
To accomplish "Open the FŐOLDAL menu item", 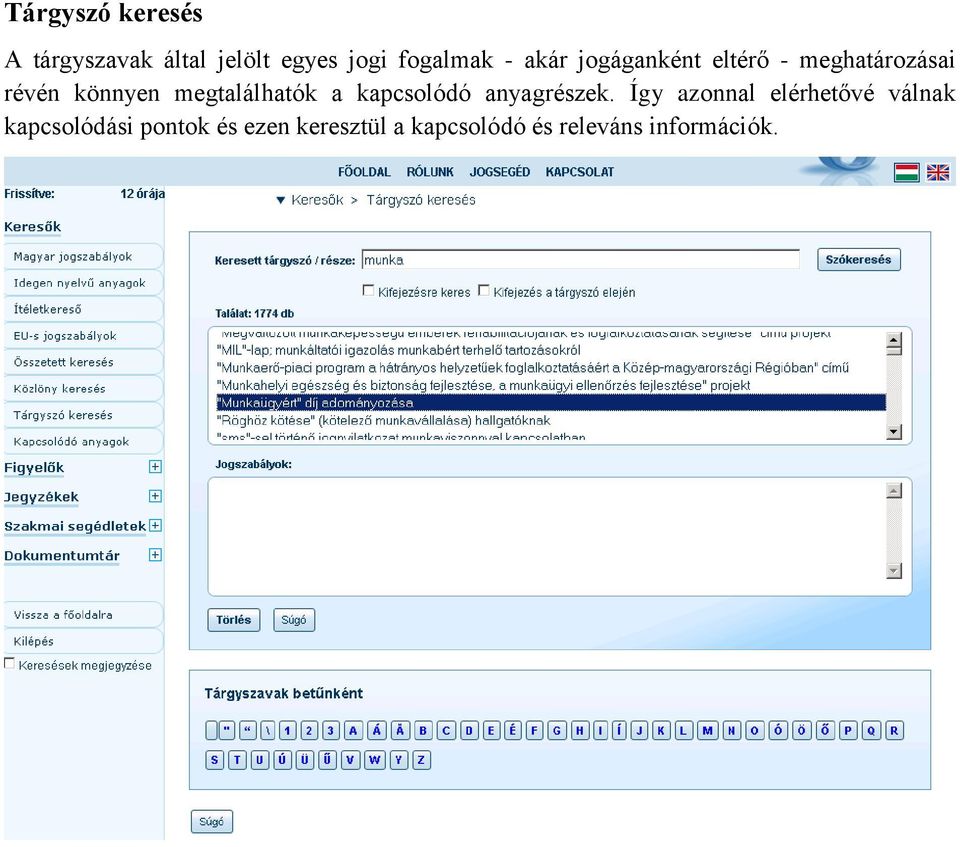I will coord(364,172).
